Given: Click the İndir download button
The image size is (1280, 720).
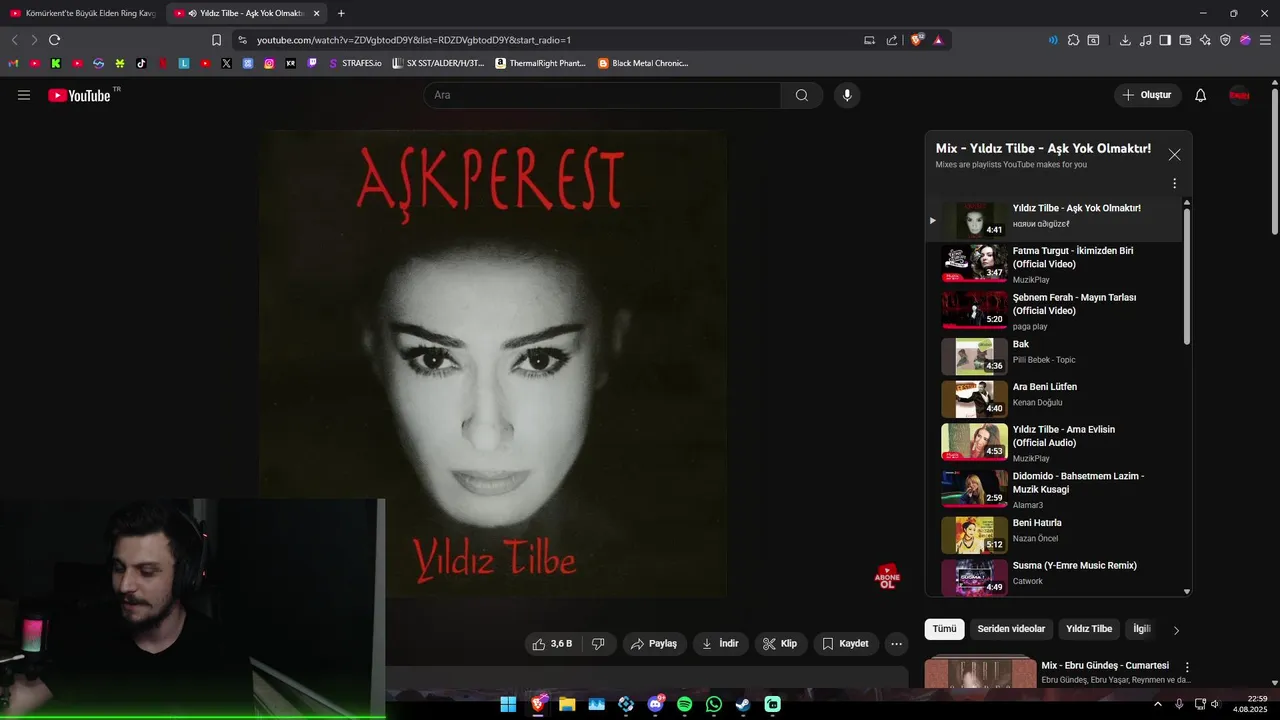Looking at the screenshot, I should 720,644.
